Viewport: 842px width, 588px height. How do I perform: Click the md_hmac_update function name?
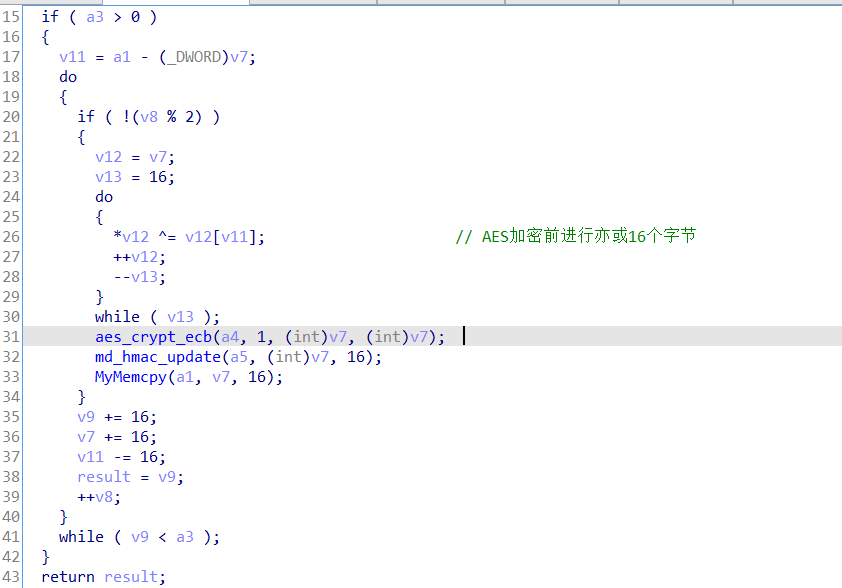point(158,357)
